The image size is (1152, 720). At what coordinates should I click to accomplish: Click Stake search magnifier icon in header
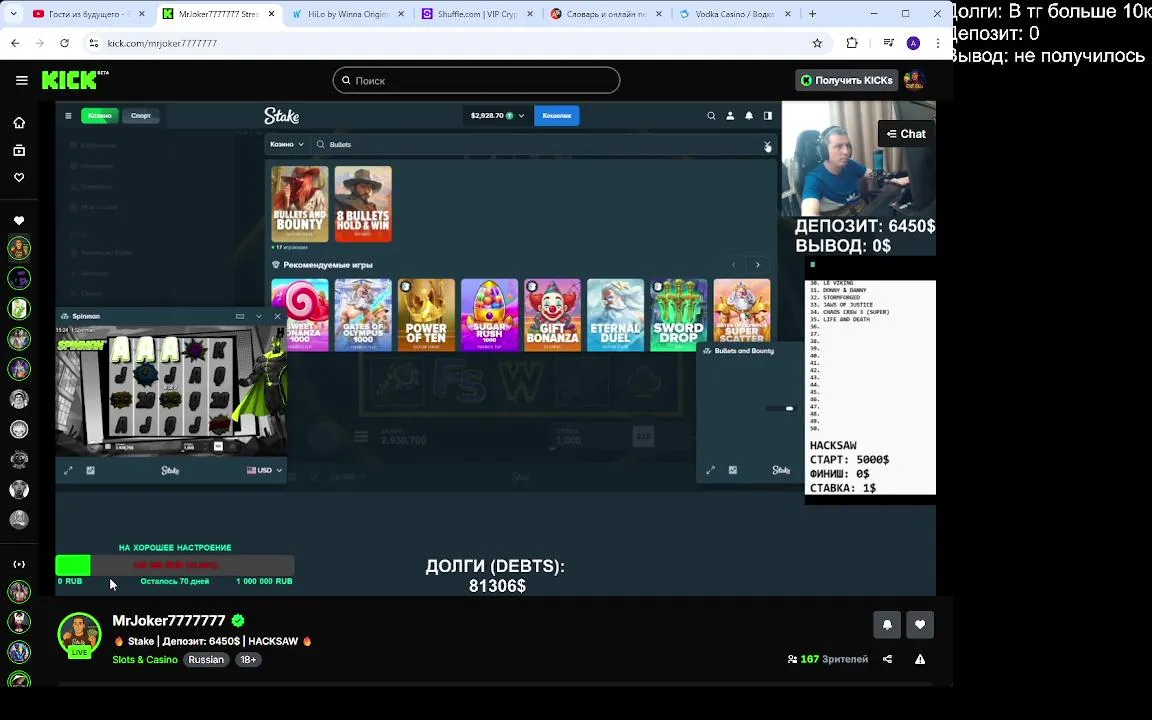[711, 115]
